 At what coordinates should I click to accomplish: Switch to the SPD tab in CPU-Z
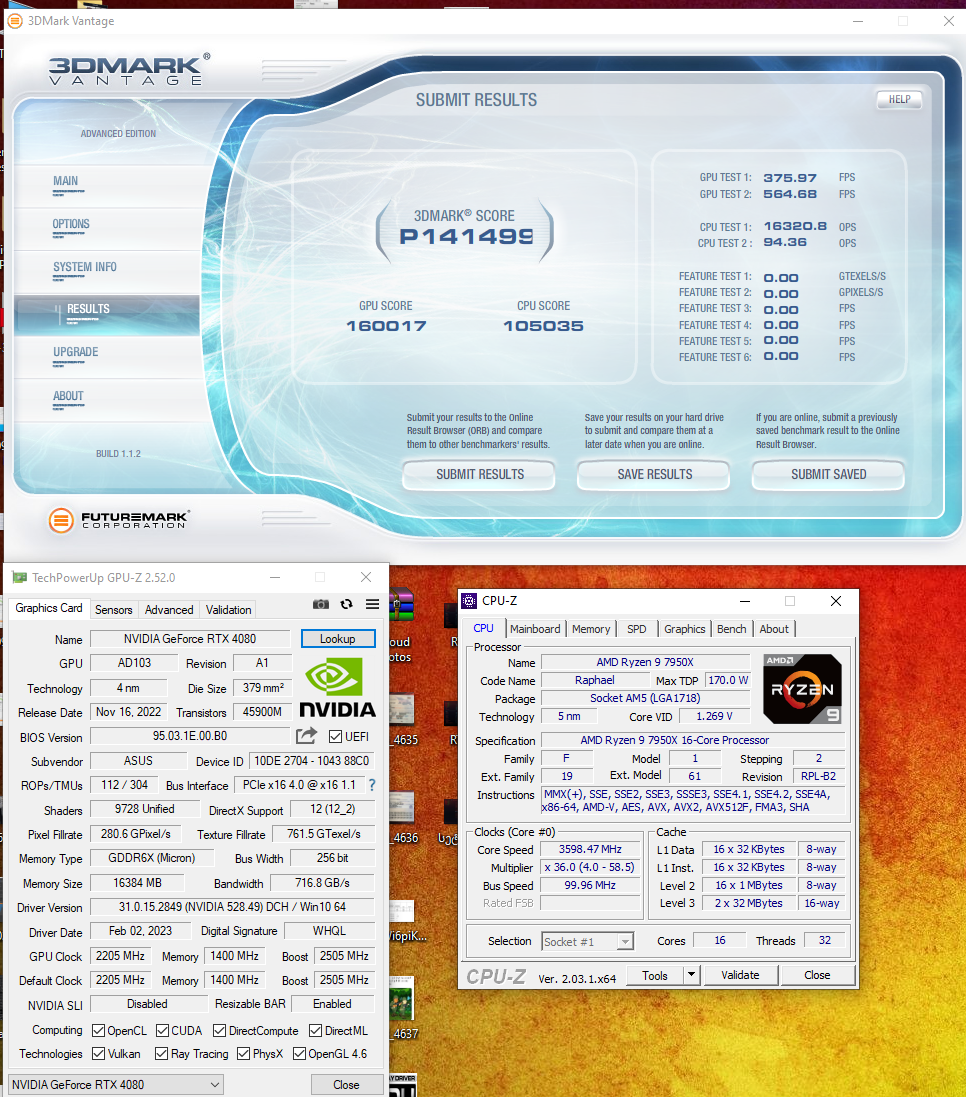pyautogui.click(x=637, y=629)
